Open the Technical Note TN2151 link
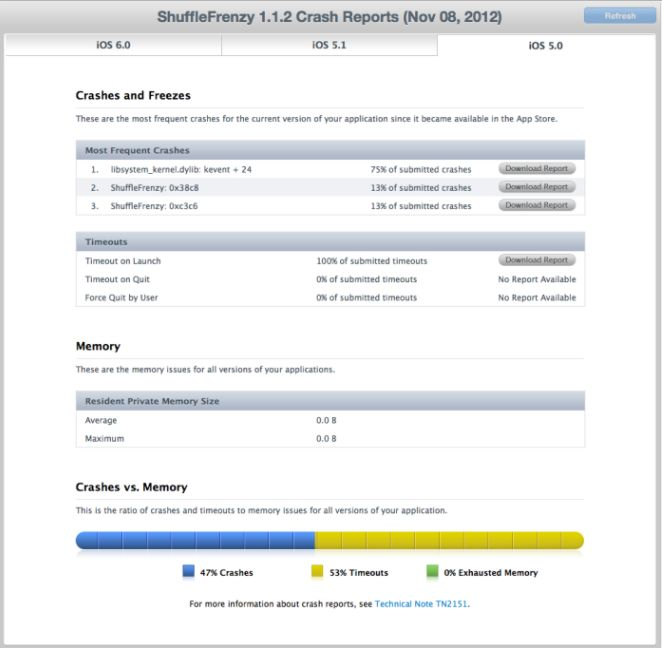662x648 pixels. pos(421,604)
